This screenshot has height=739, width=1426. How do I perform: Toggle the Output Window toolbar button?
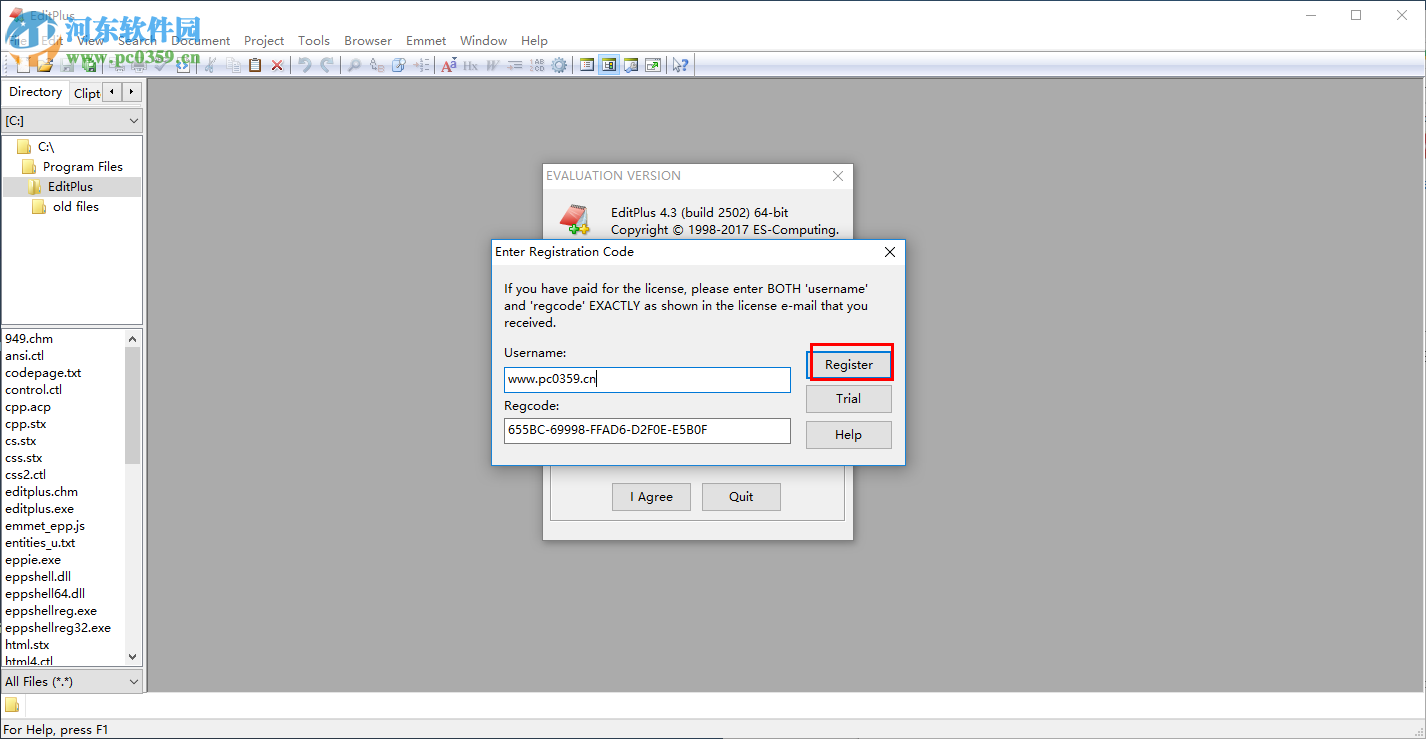[631, 65]
